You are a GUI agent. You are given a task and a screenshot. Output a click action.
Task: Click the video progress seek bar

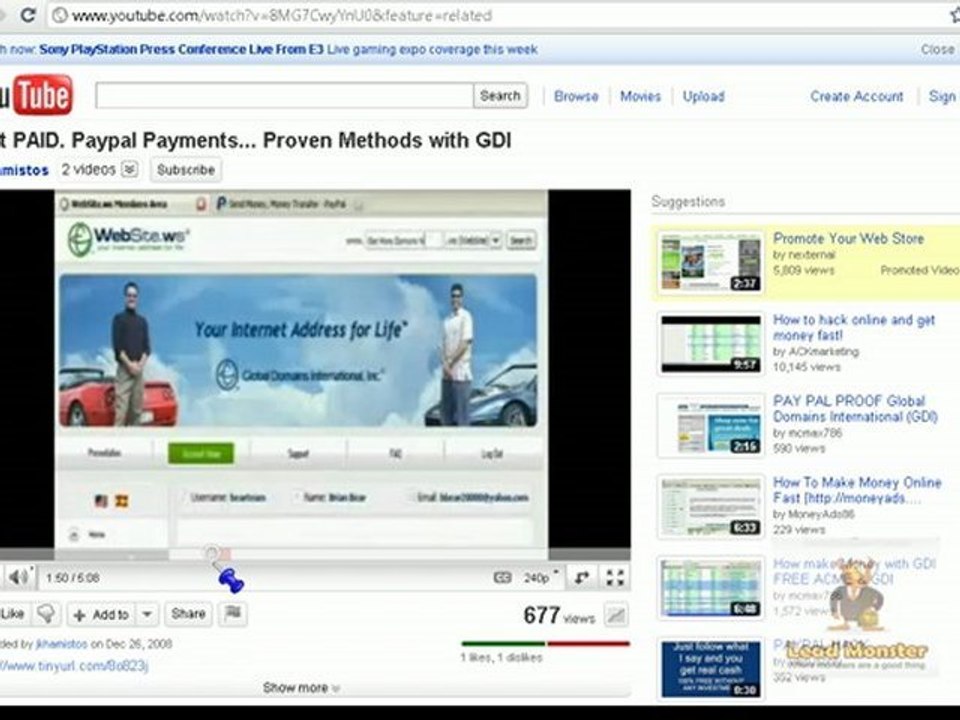pos(315,555)
